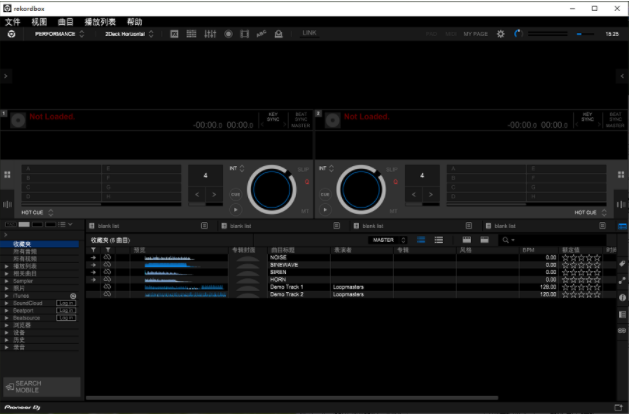Click the SEARCH MOBILE button
629x415 pixels.
[42, 385]
